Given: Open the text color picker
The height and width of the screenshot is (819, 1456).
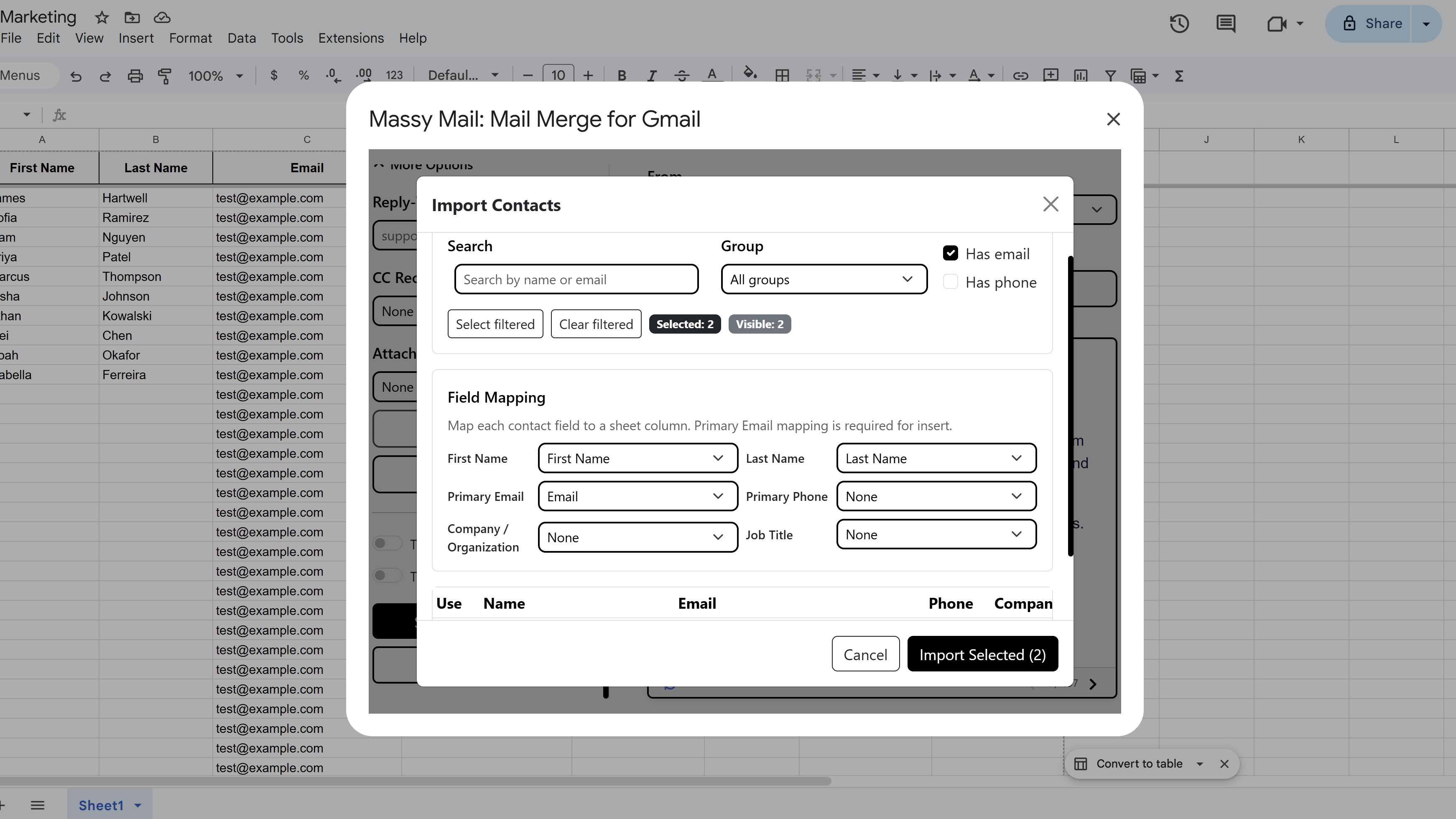Looking at the screenshot, I should (713, 75).
